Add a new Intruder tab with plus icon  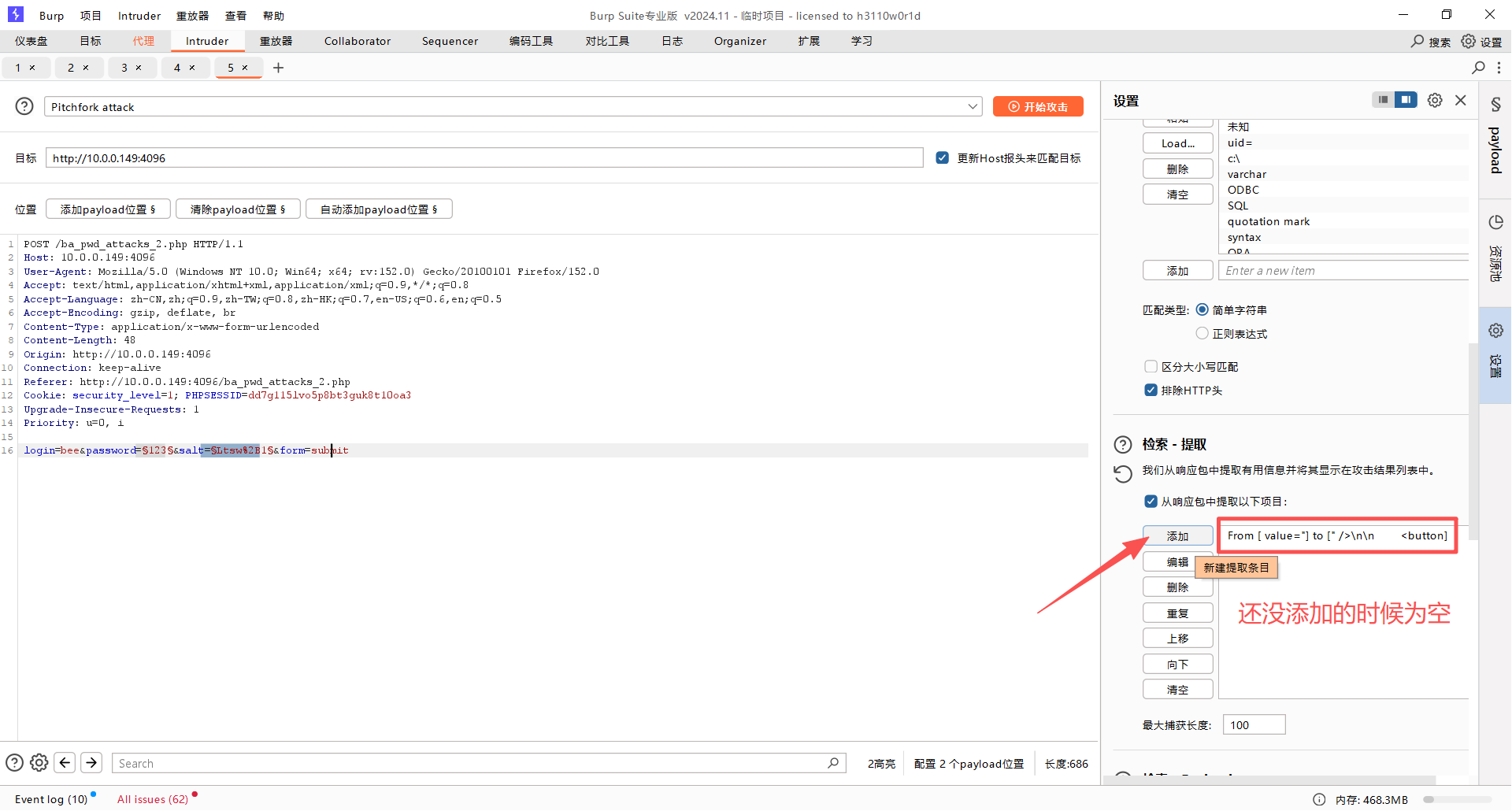tap(278, 68)
